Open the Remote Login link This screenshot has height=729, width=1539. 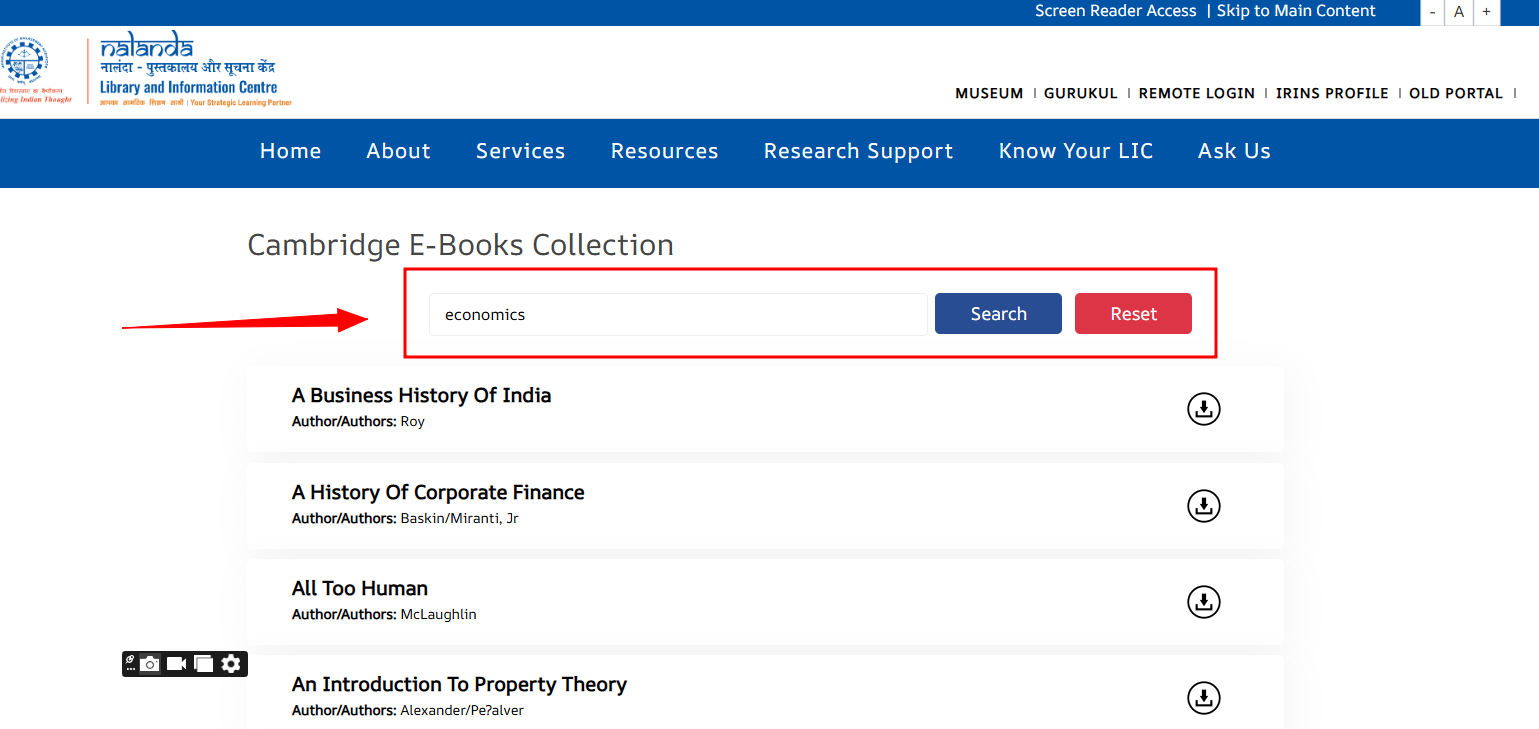click(1196, 93)
